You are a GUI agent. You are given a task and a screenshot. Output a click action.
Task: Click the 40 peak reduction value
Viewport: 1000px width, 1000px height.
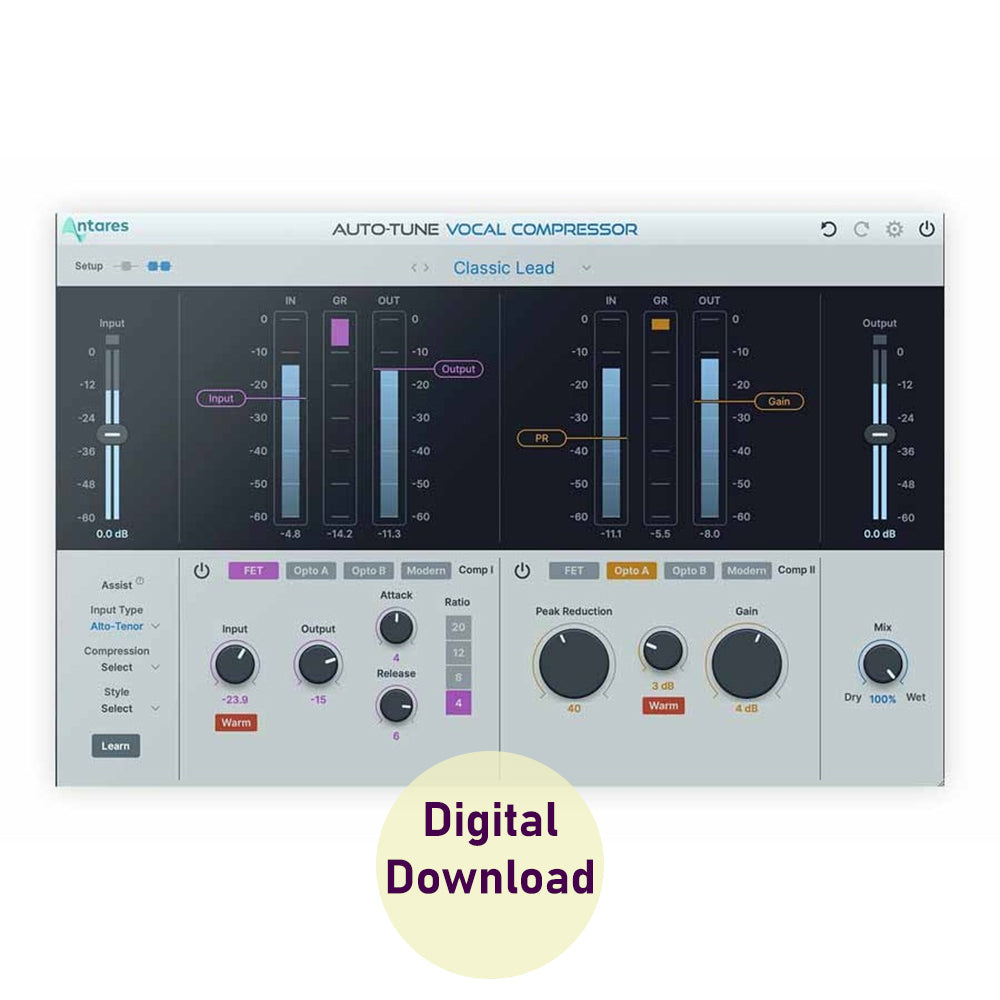(574, 709)
